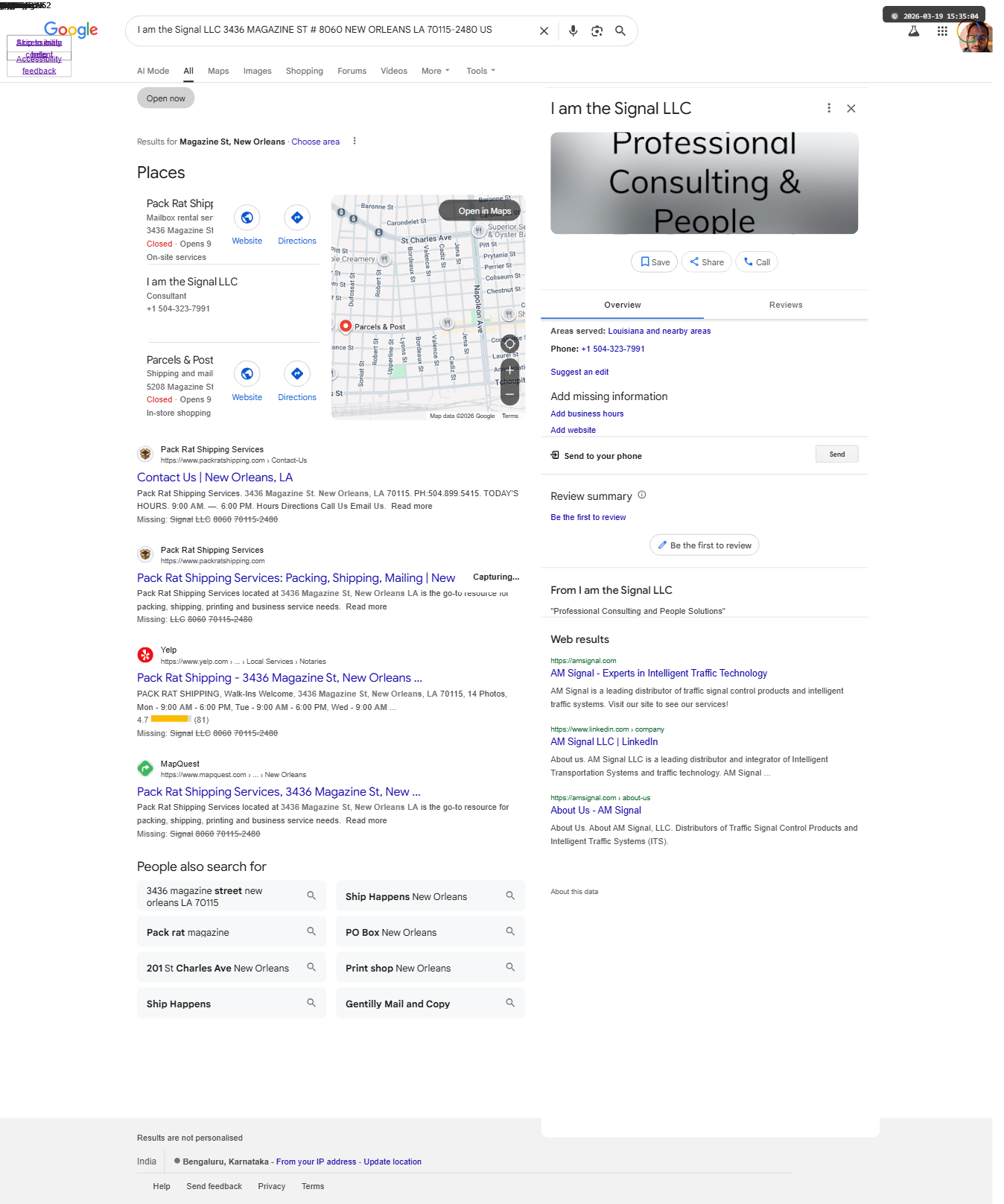Click the Google logo

click(x=71, y=30)
